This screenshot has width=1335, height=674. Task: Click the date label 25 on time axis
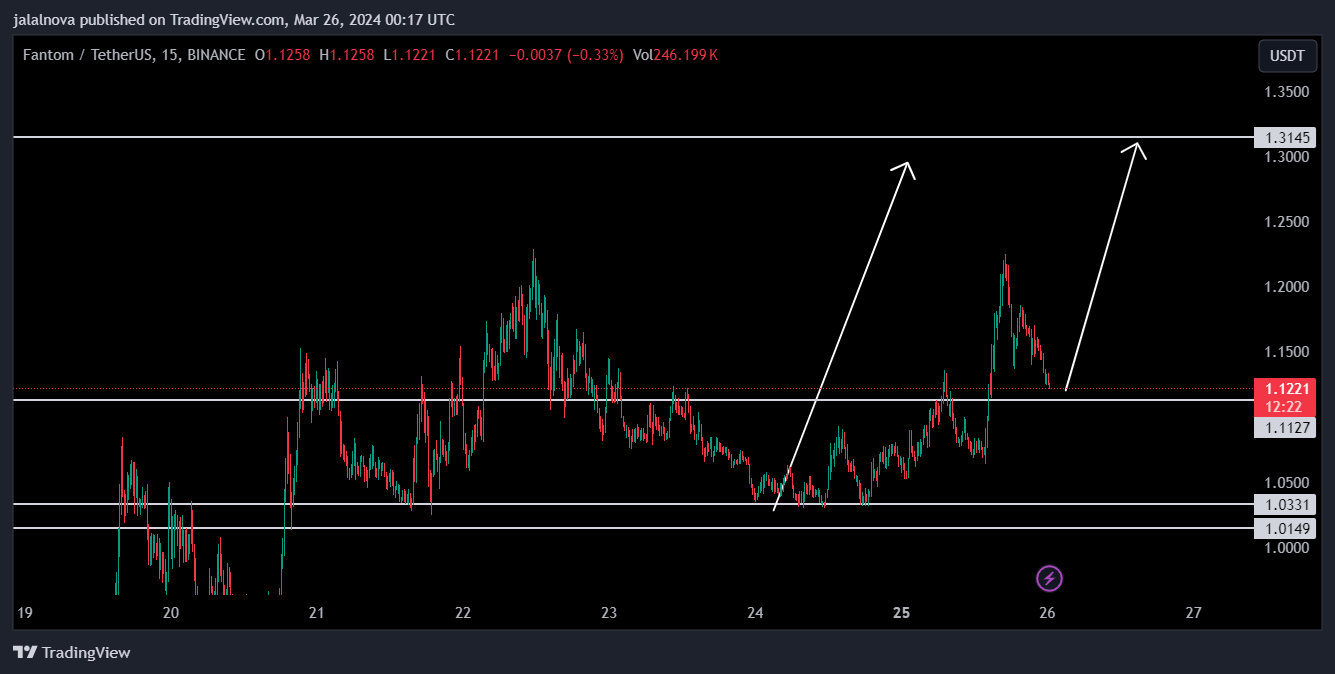901,612
